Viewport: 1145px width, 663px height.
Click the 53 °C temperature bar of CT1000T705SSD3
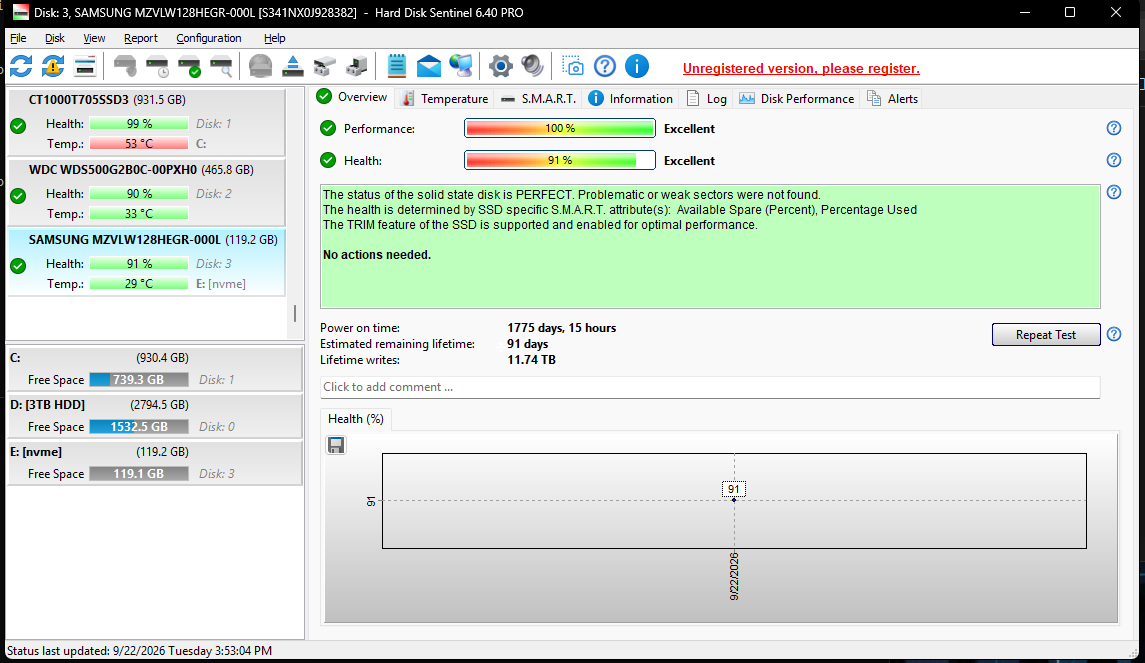[139, 144]
